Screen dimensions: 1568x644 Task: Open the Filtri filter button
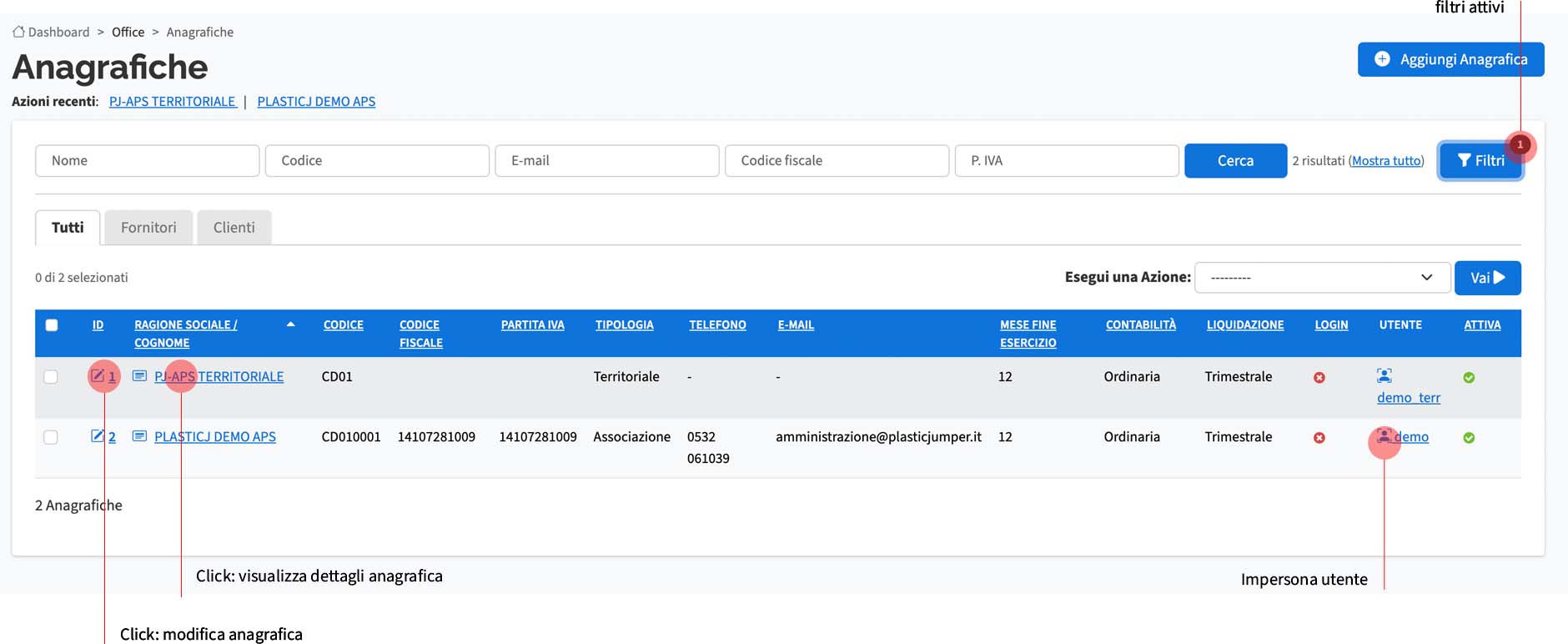click(1480, 161)
